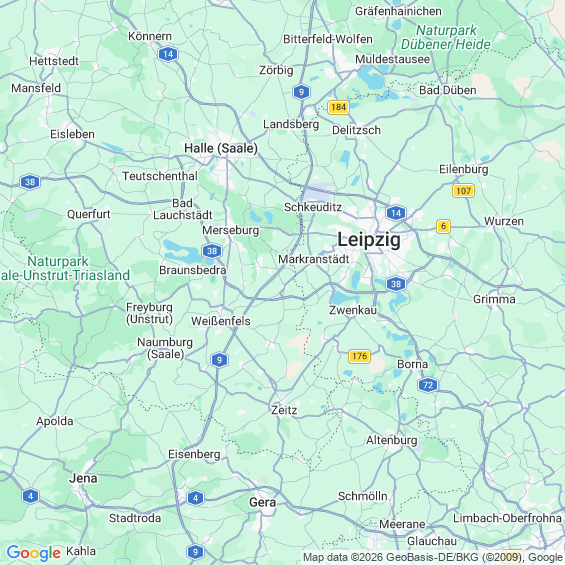Select the Halle (Saale) city label

221,148
